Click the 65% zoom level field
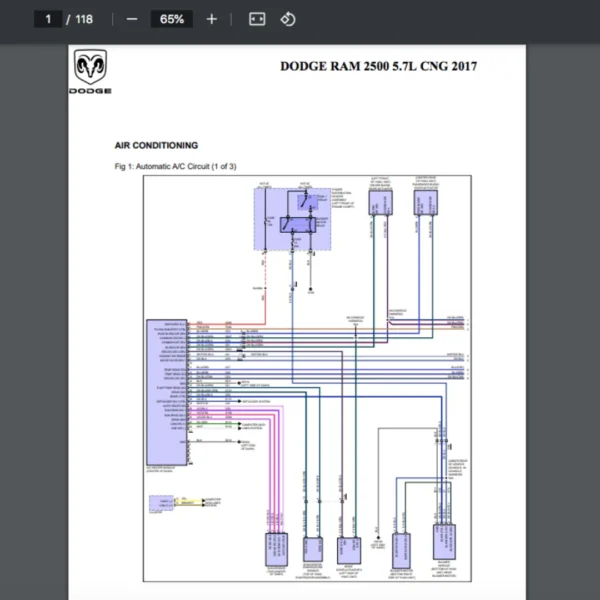 point(171,19)
